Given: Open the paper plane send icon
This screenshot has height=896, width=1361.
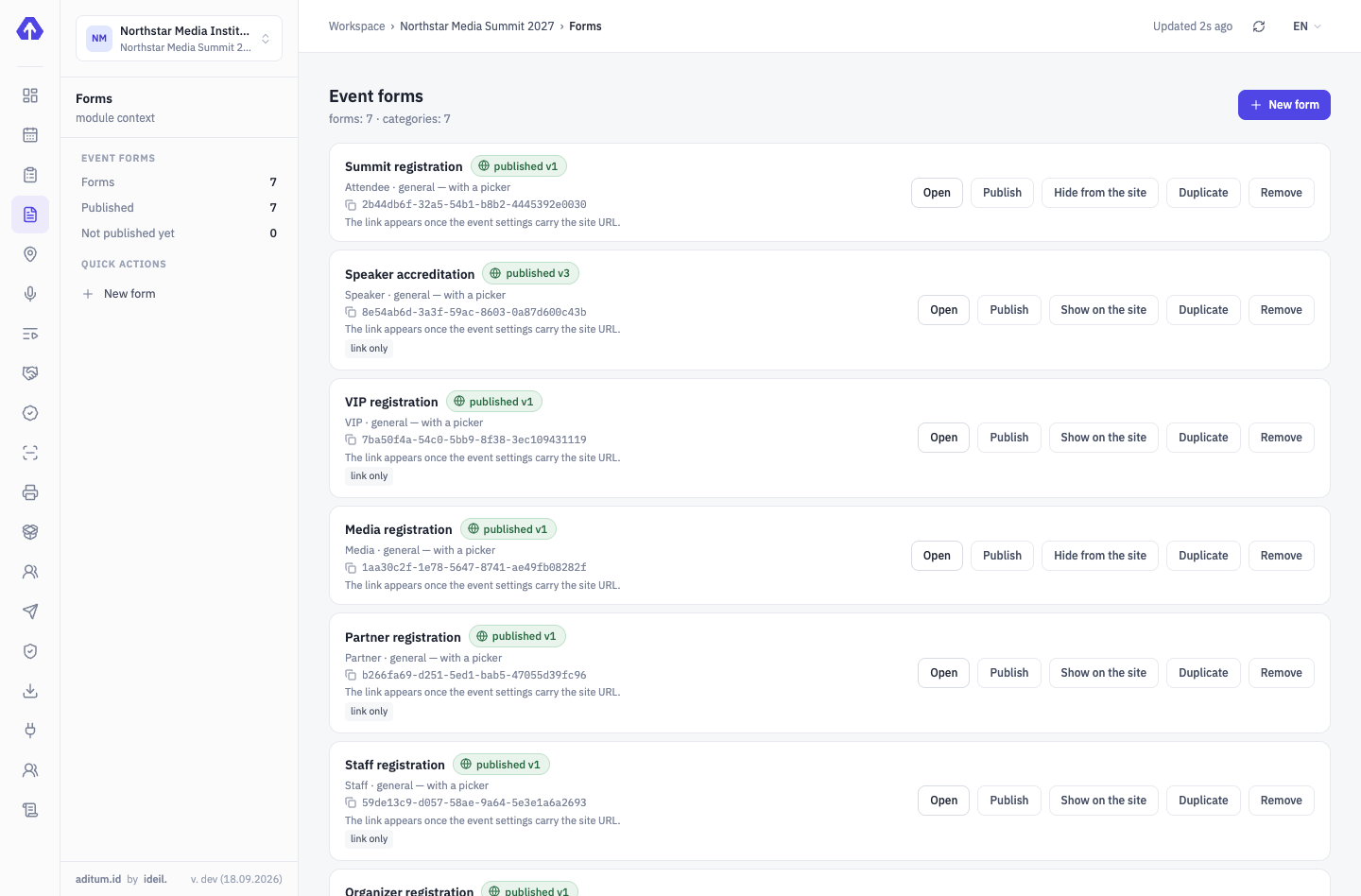Looking at the screenshot, I should click(x=30, y=612).
